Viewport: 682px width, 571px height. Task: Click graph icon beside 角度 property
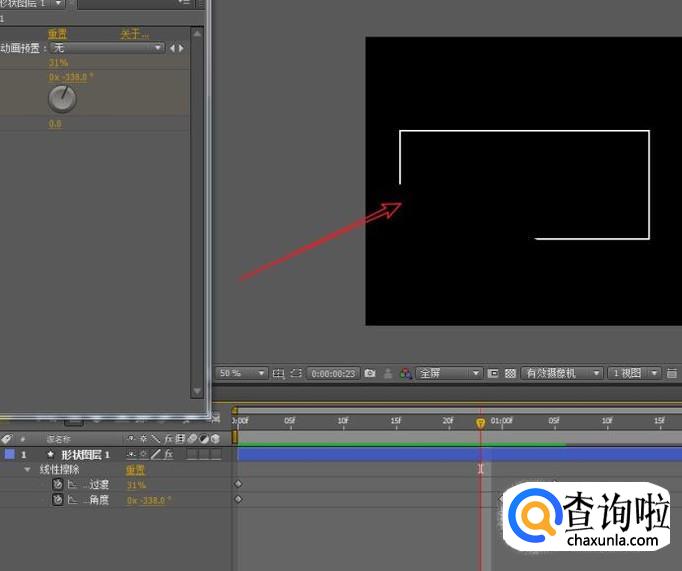click(72, 500)
